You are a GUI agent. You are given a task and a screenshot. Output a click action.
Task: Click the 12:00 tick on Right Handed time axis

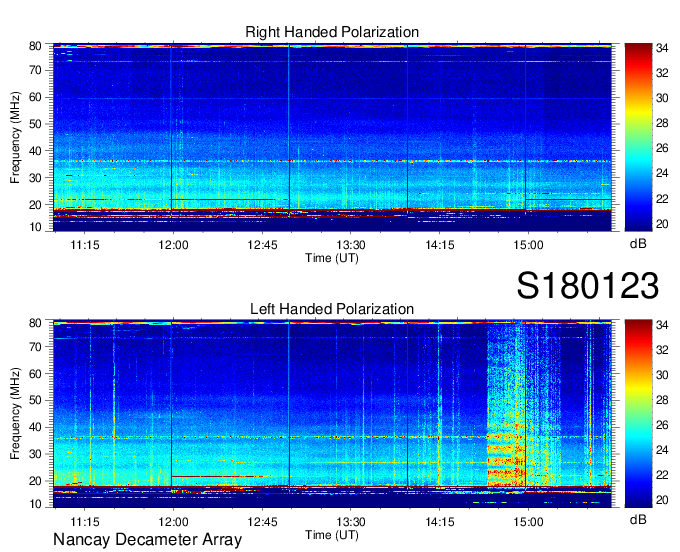(173, 245)
